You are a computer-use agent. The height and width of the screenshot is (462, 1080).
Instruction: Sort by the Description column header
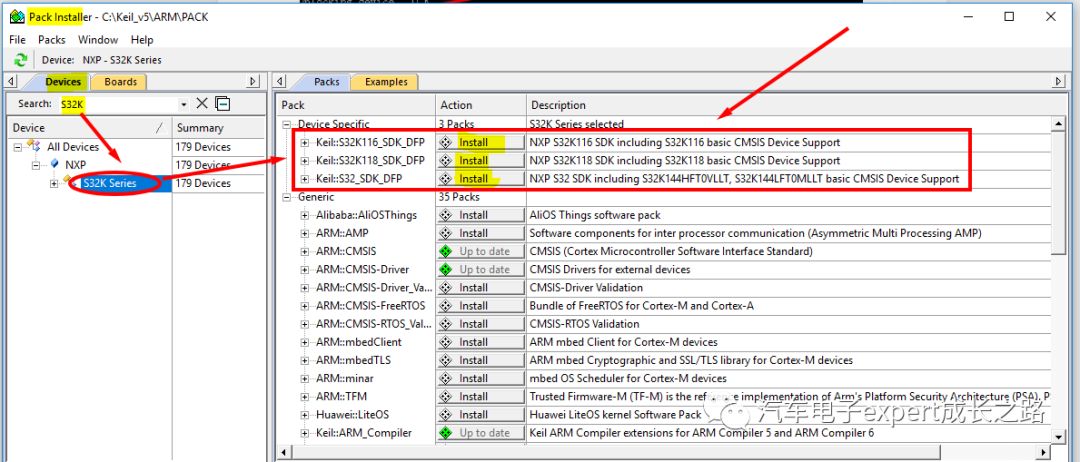click(x=787, y=105)
